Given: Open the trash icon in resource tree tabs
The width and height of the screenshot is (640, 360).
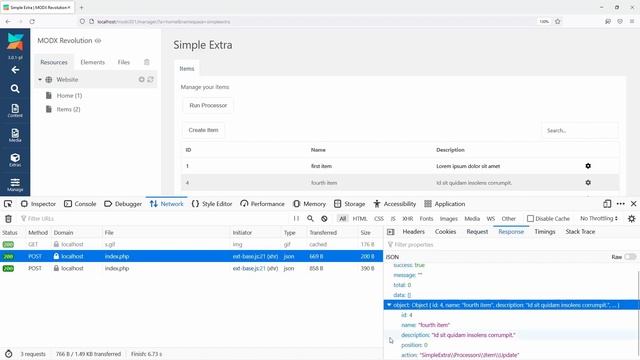Looking at the screenshot, I should (147, 62).
